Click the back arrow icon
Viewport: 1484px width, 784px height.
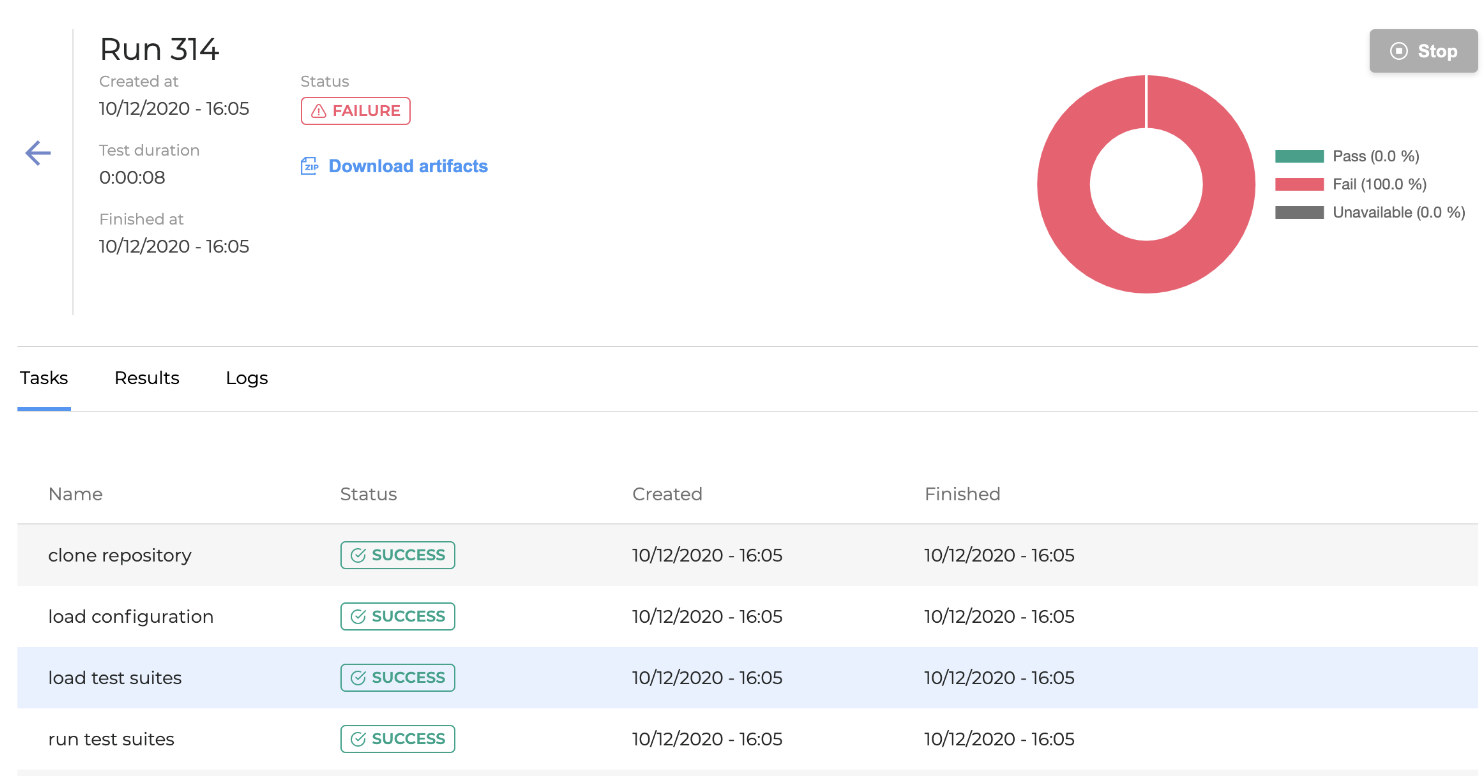(38, 153)
